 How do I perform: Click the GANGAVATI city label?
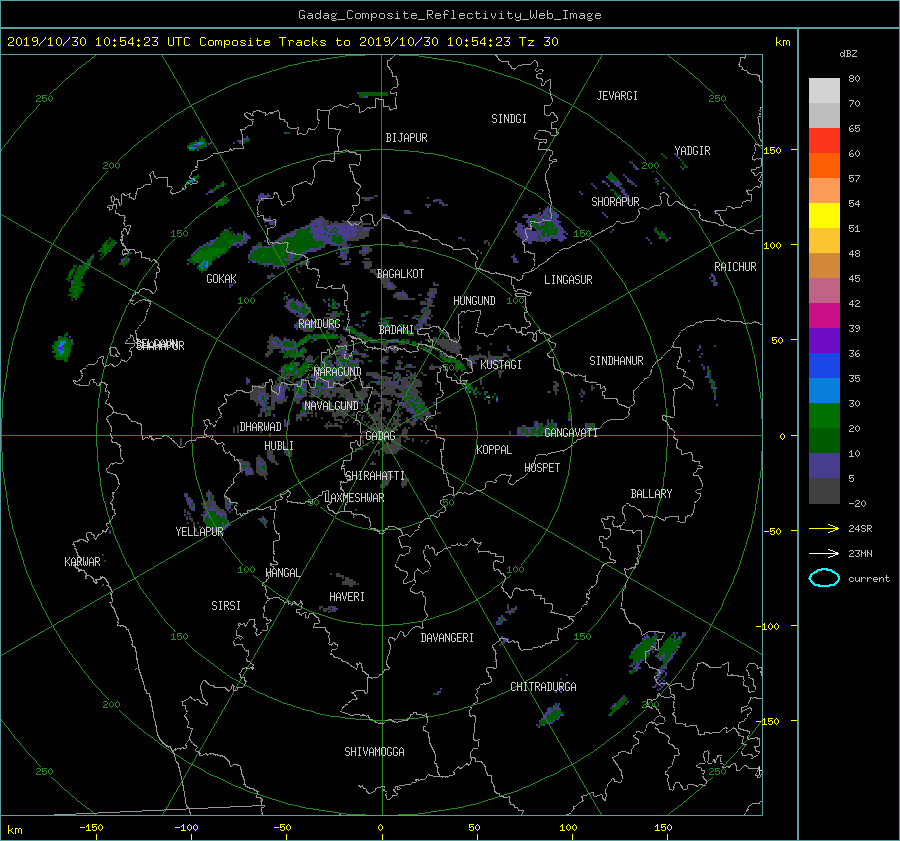pyautogui.click(x=571, y=433)
